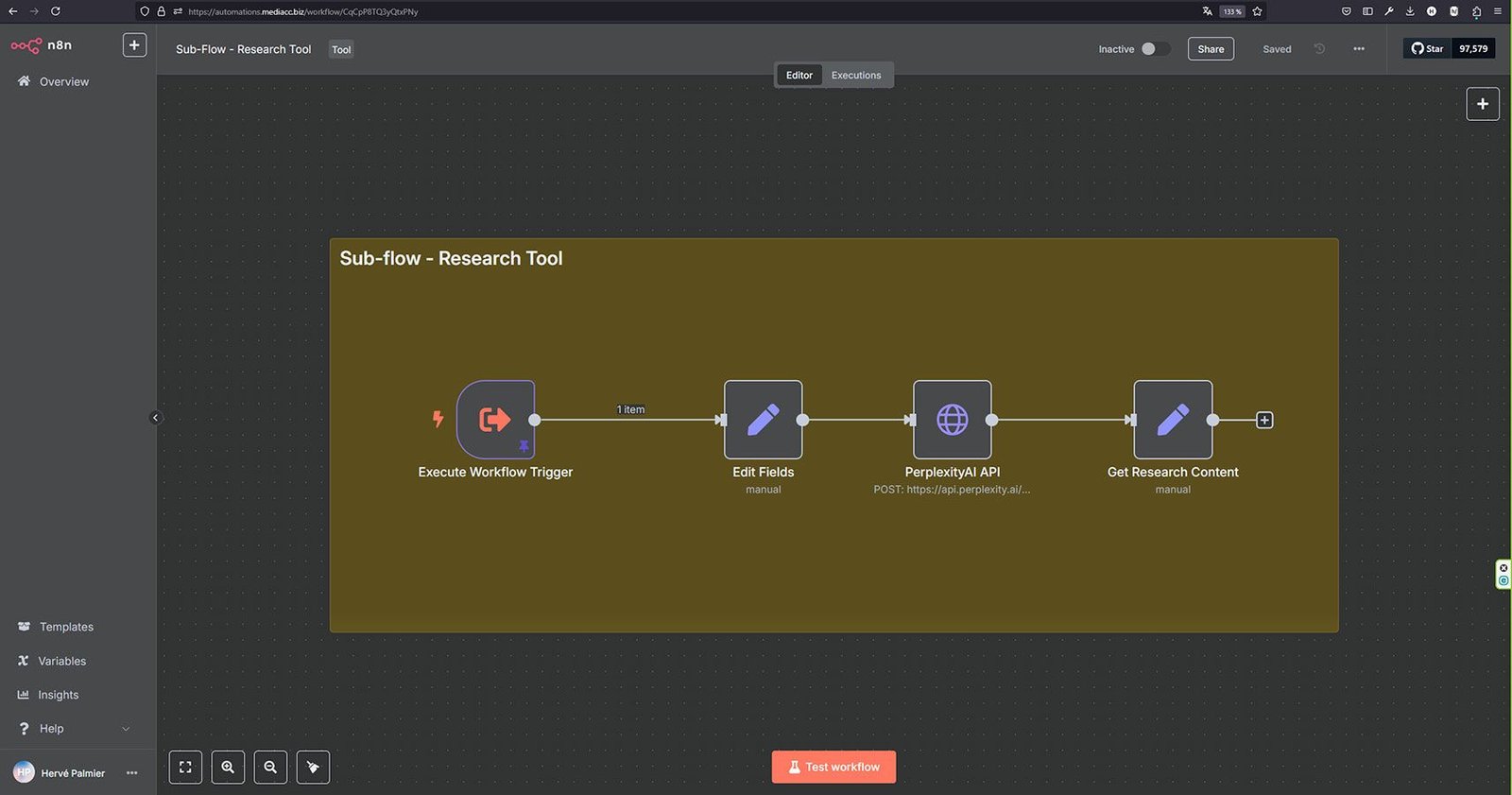Viewport: 1512px width, 795px height.
Task: Click the 97,579 star count
Action: (x=1473, y=48)
